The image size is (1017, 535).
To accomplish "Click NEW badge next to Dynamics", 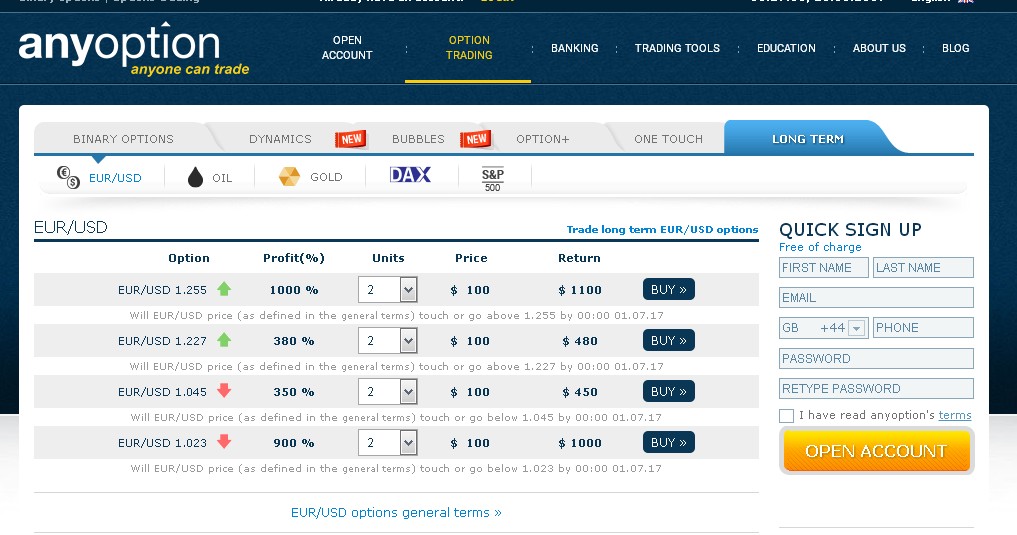I will [350, 139].
